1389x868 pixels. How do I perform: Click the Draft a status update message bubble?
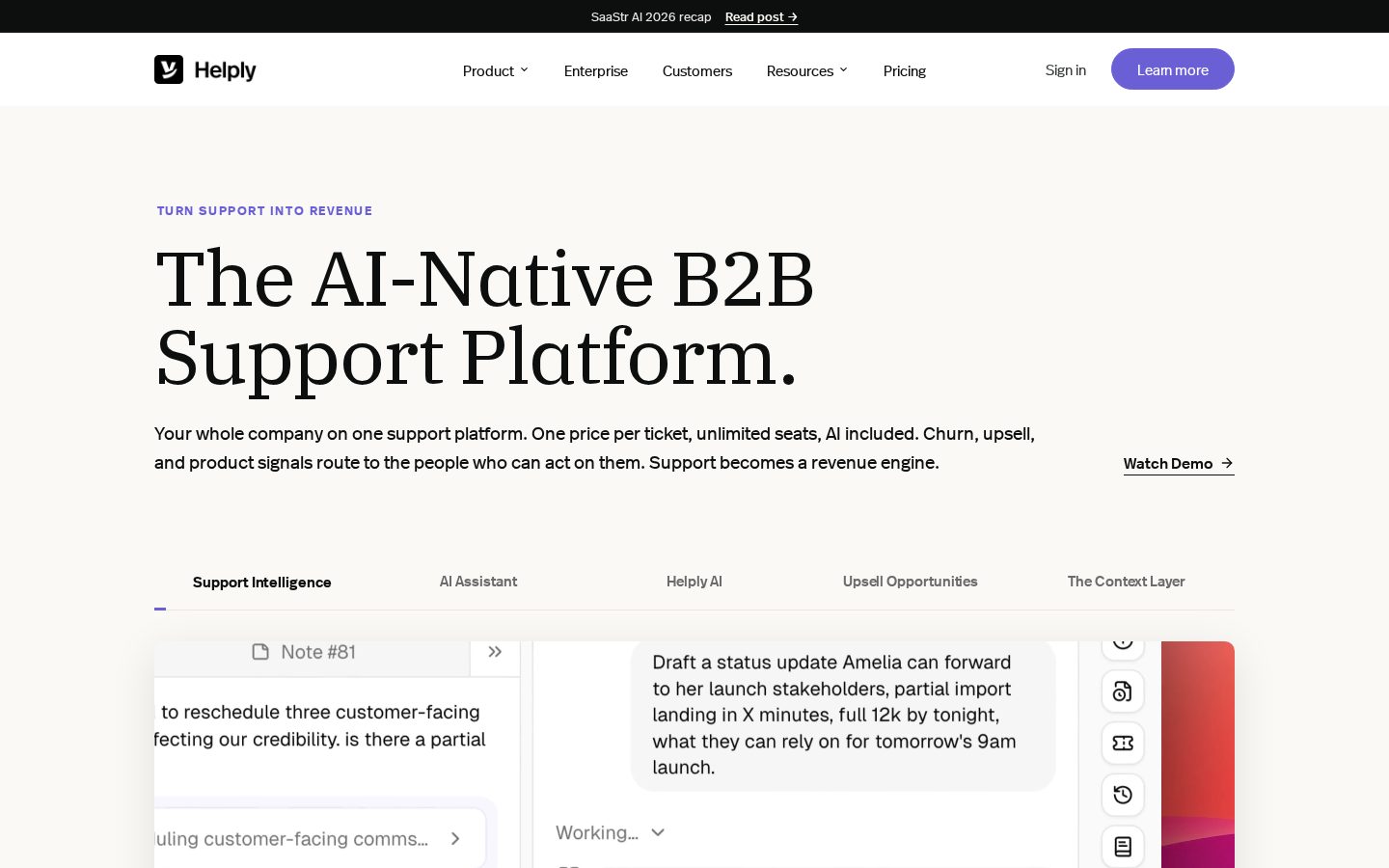843,715
